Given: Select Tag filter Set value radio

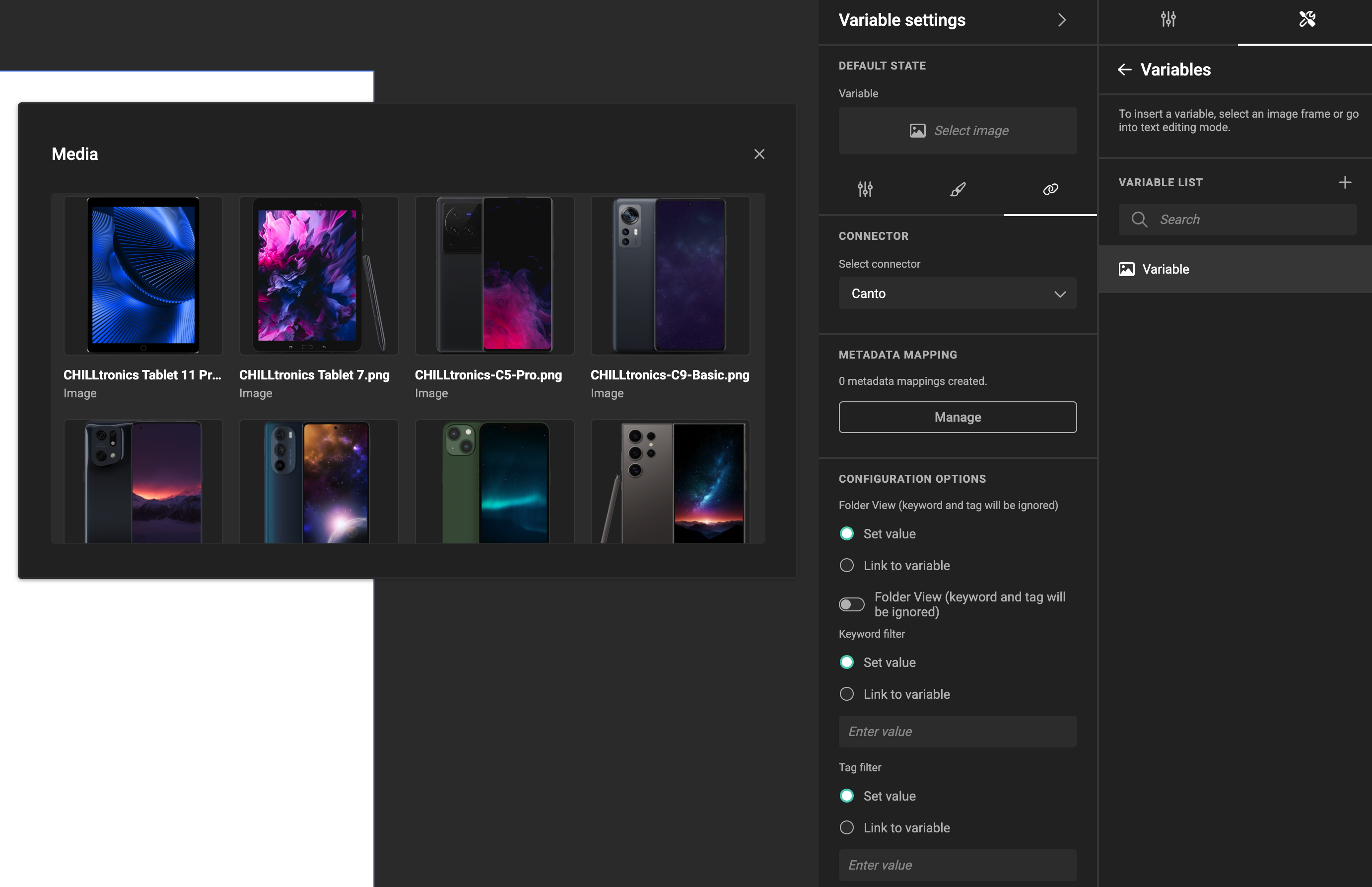Looking at the screenshot, I should click(846, 796).
